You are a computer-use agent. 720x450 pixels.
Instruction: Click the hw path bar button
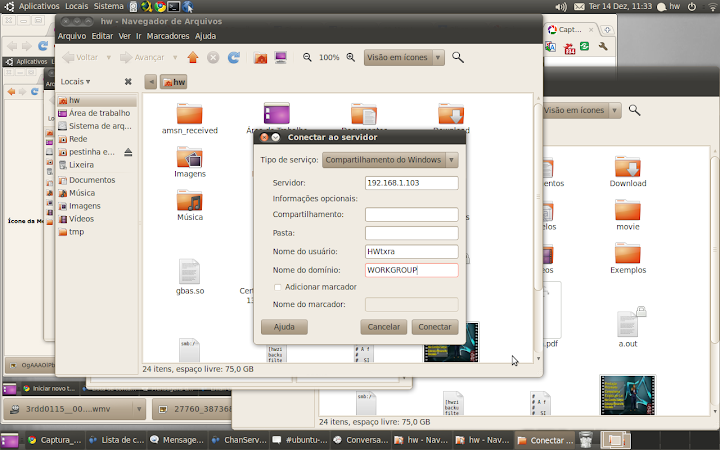(174, 82)
